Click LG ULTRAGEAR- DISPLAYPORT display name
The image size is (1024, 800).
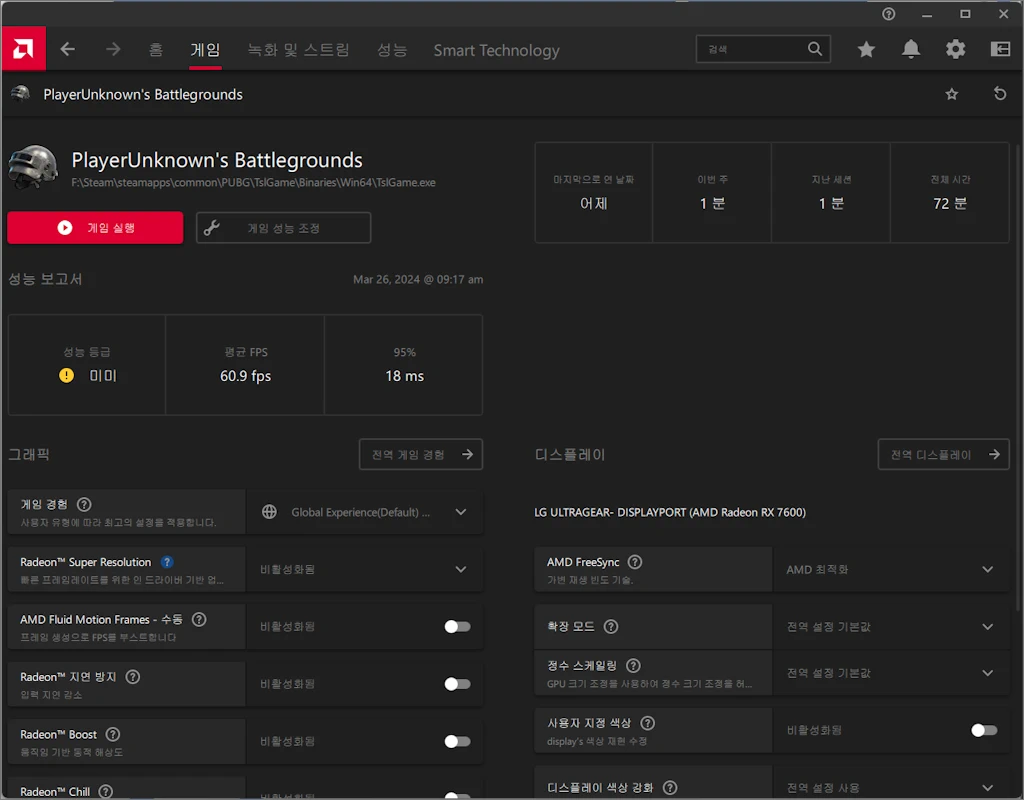click(x=670, y=512)
